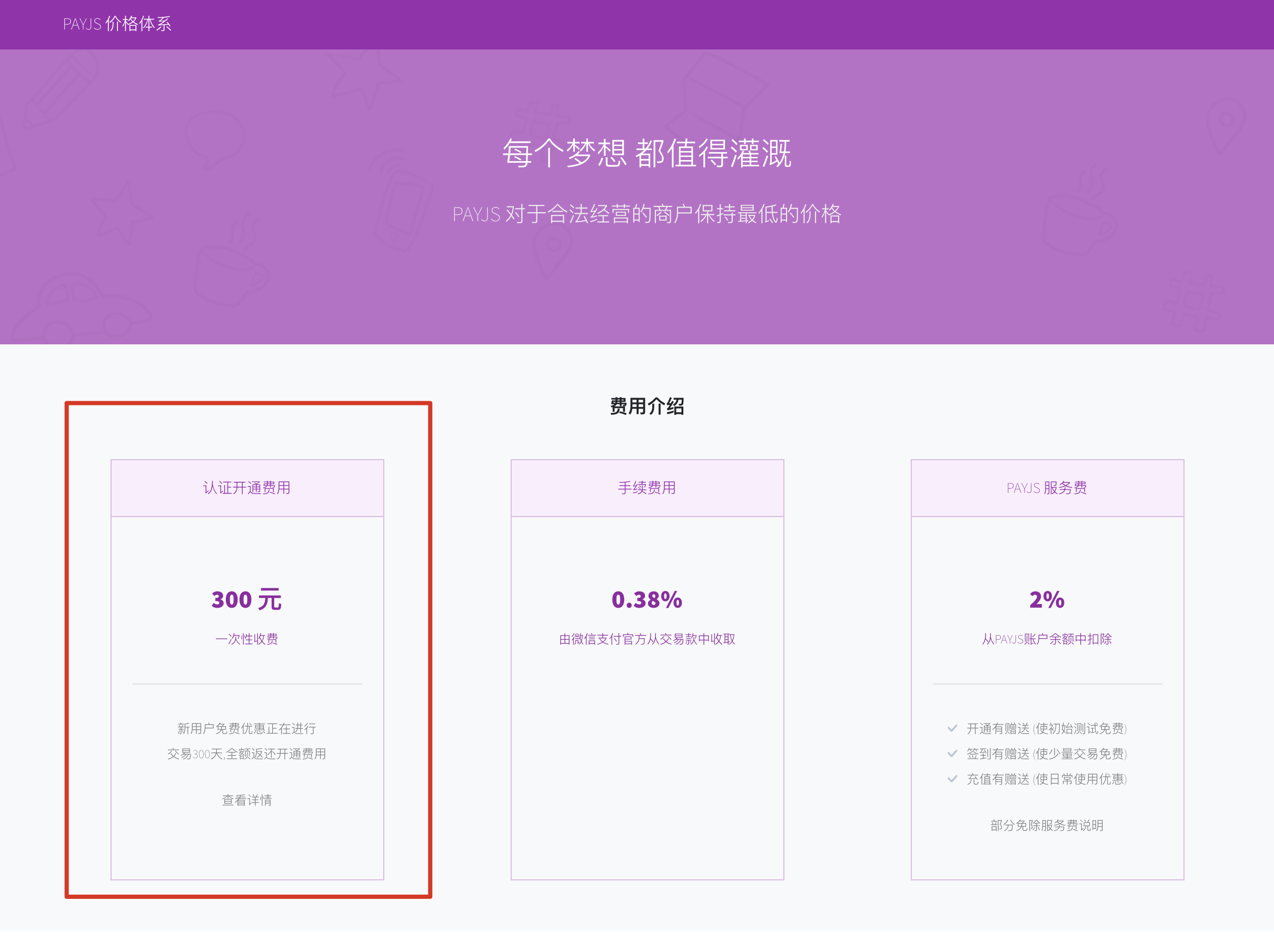Click checkmark icon beside 充值有赠送
The height and width of the screenshot is (952, 1274).
[952, 779]
